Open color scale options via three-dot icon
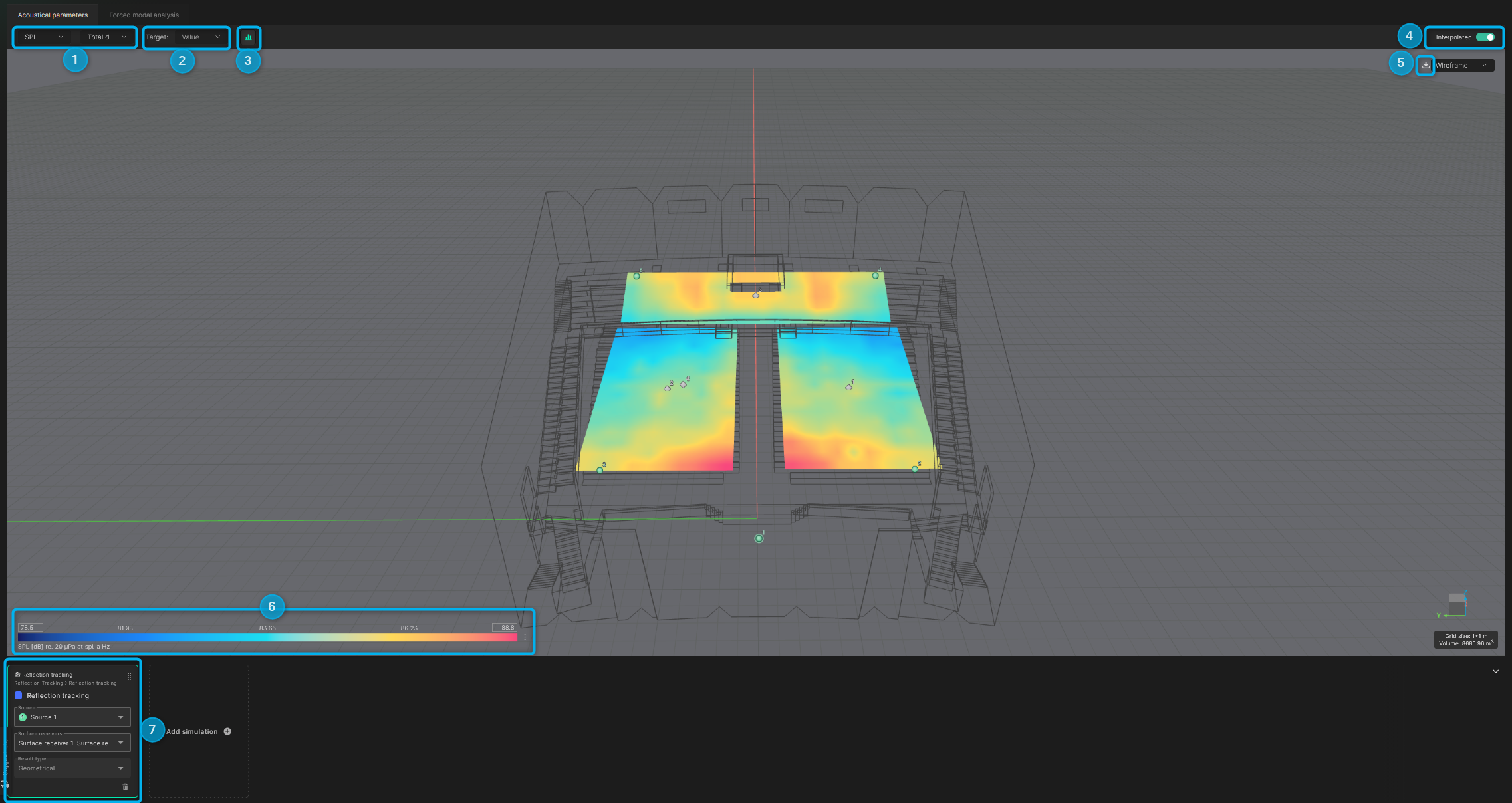This screenshot has height=803, width=1512. click(525, 636)
